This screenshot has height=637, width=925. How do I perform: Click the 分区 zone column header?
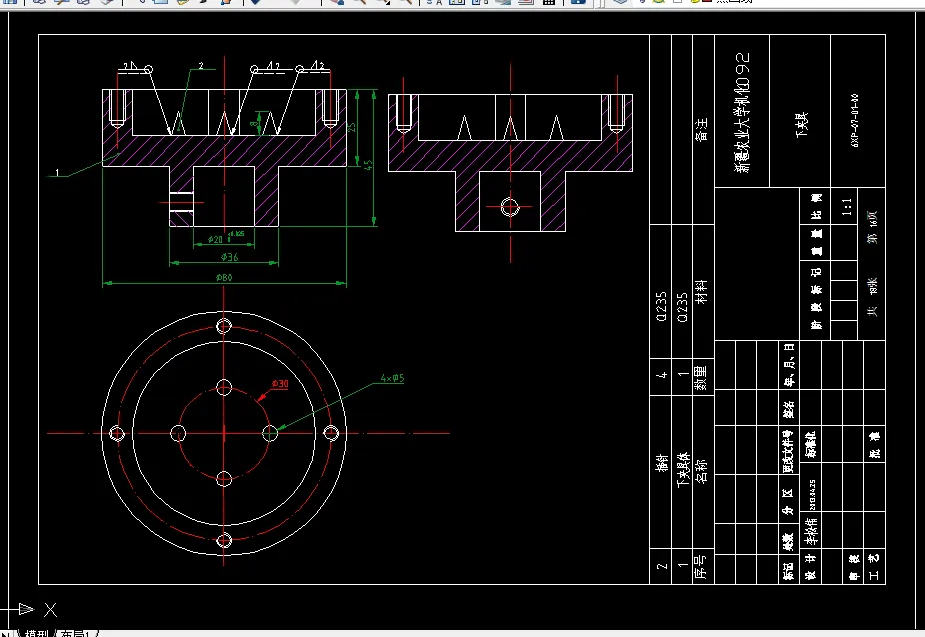[788, 502]
